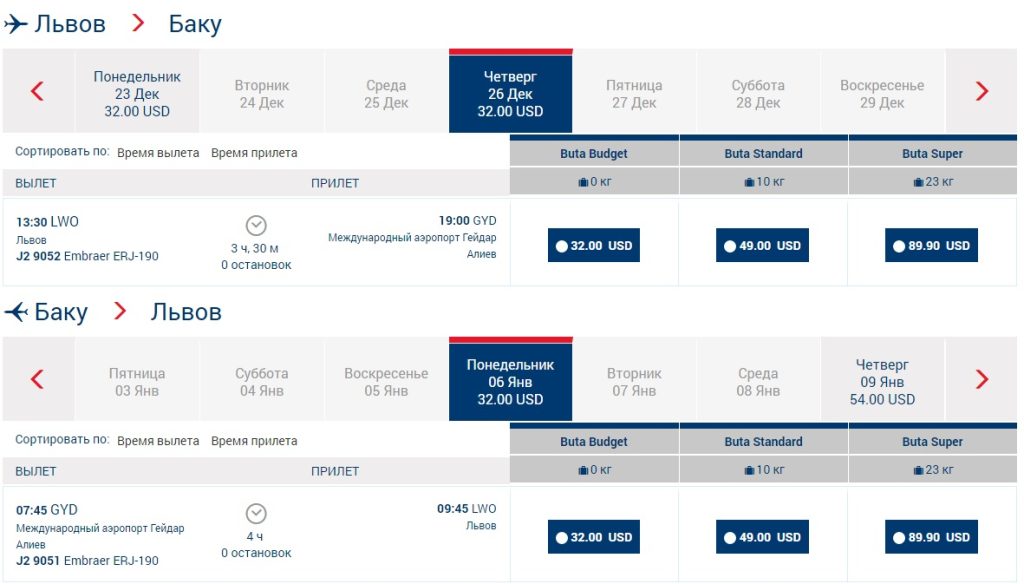Click previous week arrow for Львов–Баку dates
The height and width of the screenshot is (584, 1024).
coord(37,91)
